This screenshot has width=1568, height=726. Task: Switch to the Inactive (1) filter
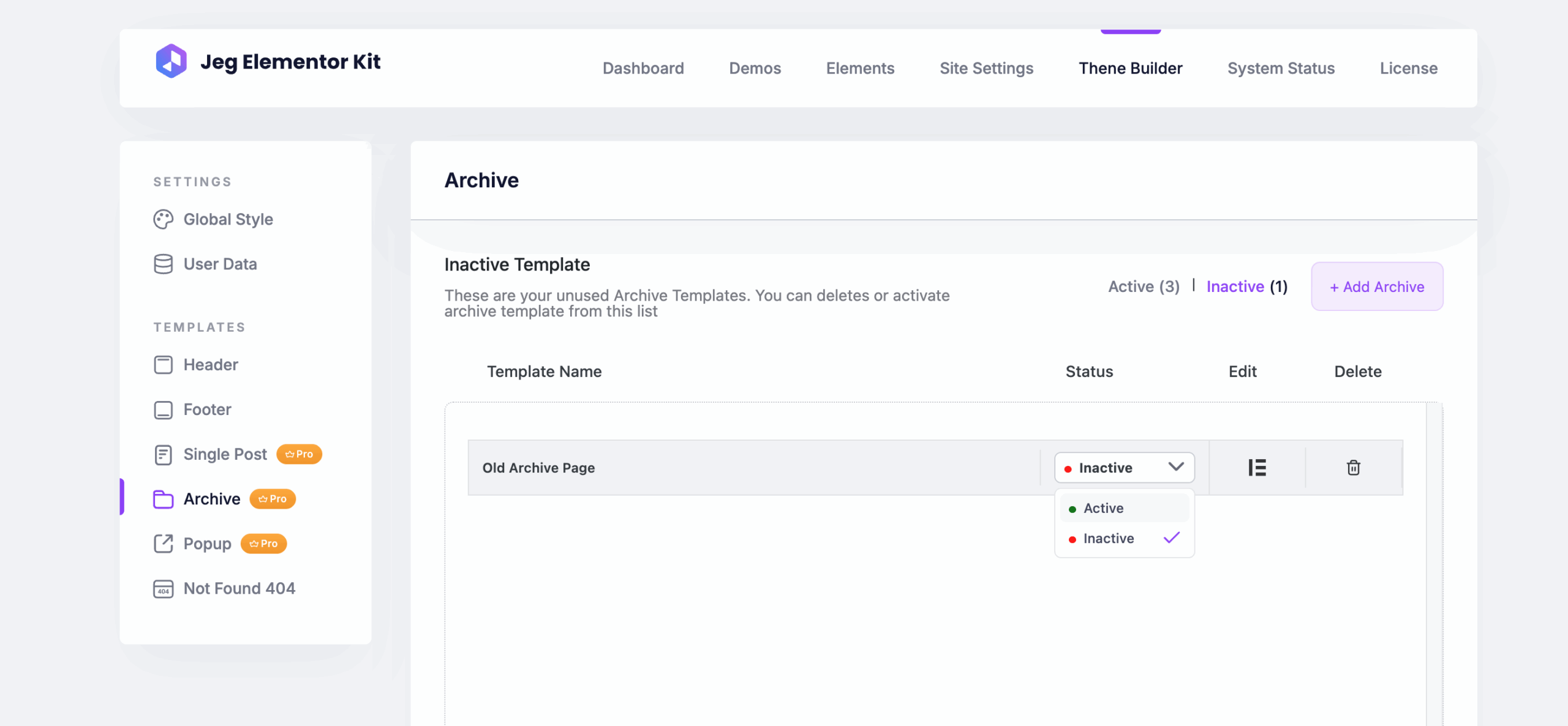pos(1246,286)
